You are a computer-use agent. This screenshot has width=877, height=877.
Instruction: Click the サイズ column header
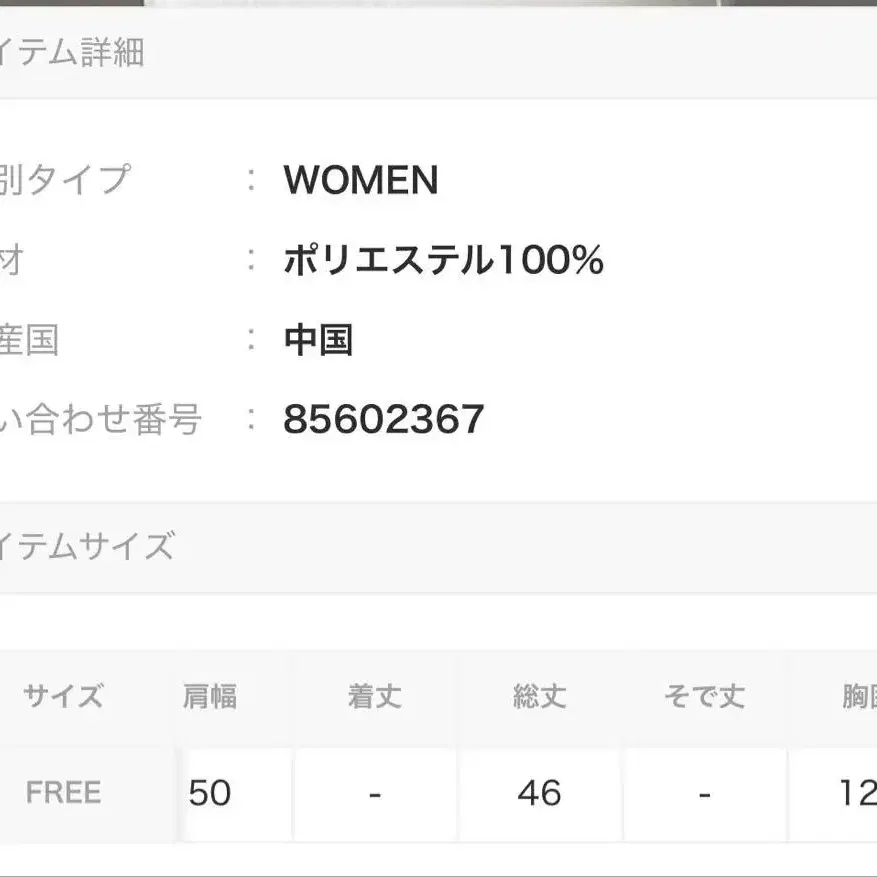(63, 696)
